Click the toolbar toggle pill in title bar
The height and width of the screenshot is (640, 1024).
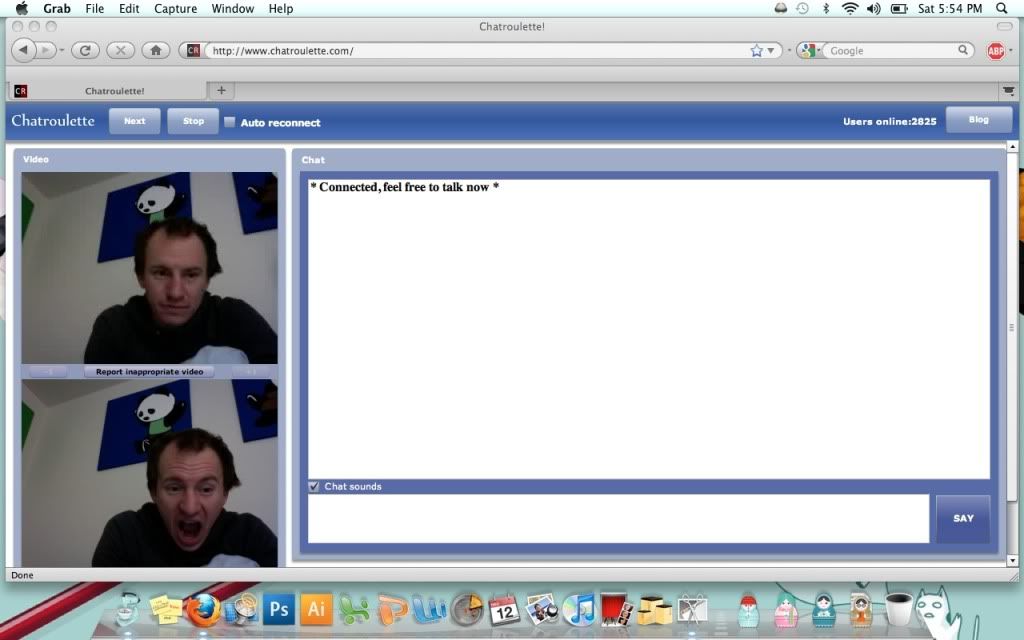(1004, 26)
